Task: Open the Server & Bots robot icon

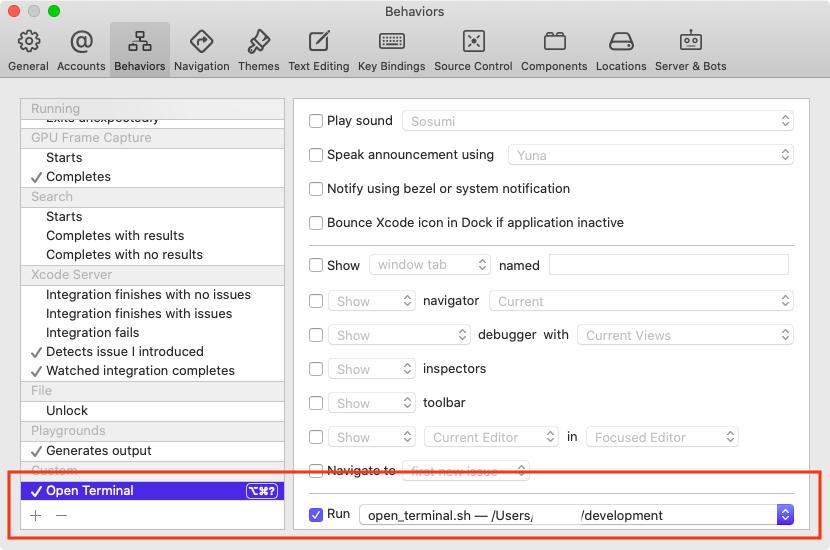Action: (x=691, y=41)
